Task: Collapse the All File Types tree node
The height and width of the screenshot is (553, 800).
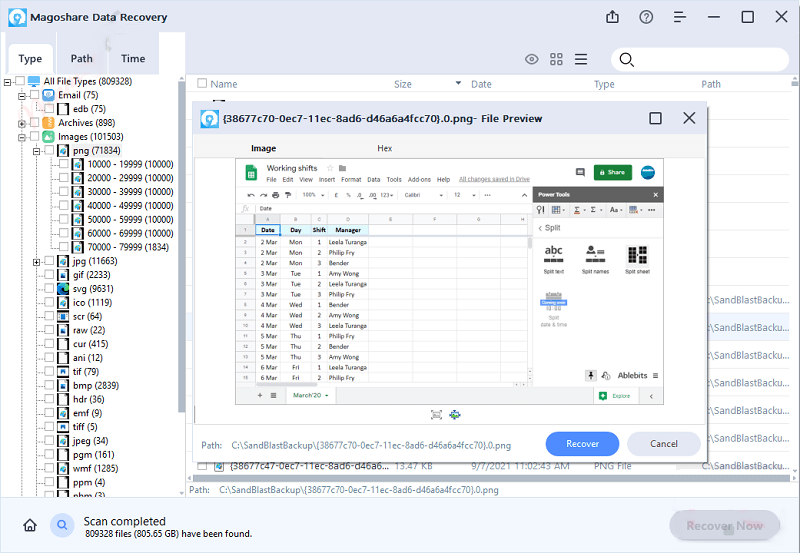Action: click(x=7, y=82)
